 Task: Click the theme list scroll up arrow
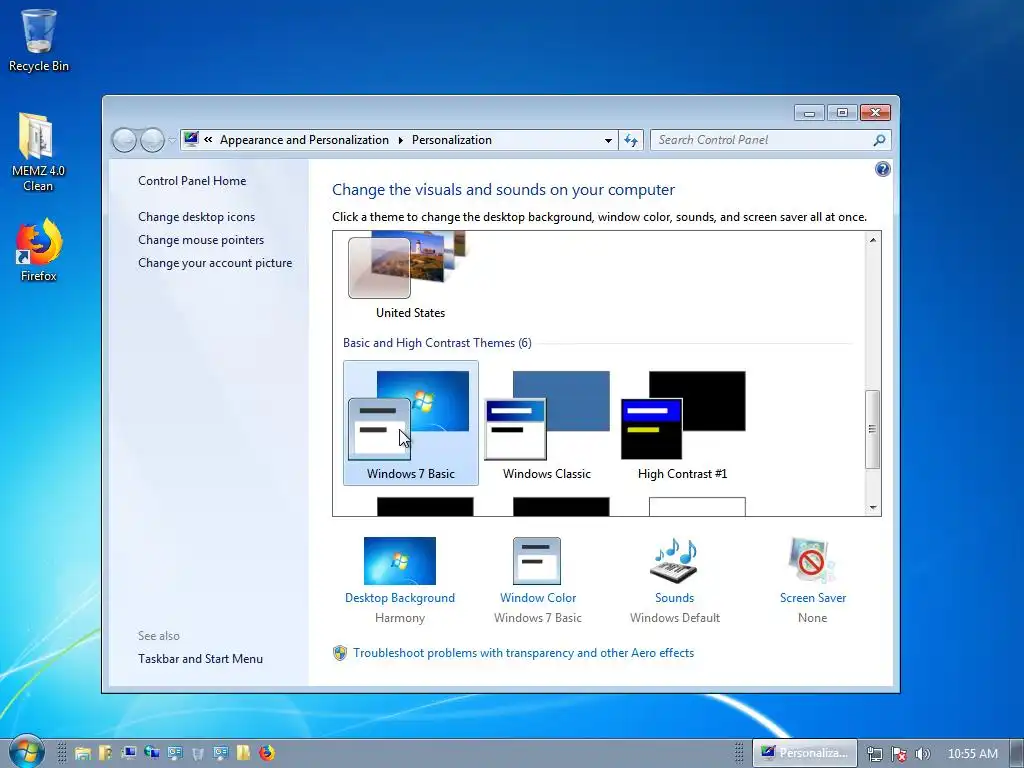pyautogui.click(x=873, y=240)
